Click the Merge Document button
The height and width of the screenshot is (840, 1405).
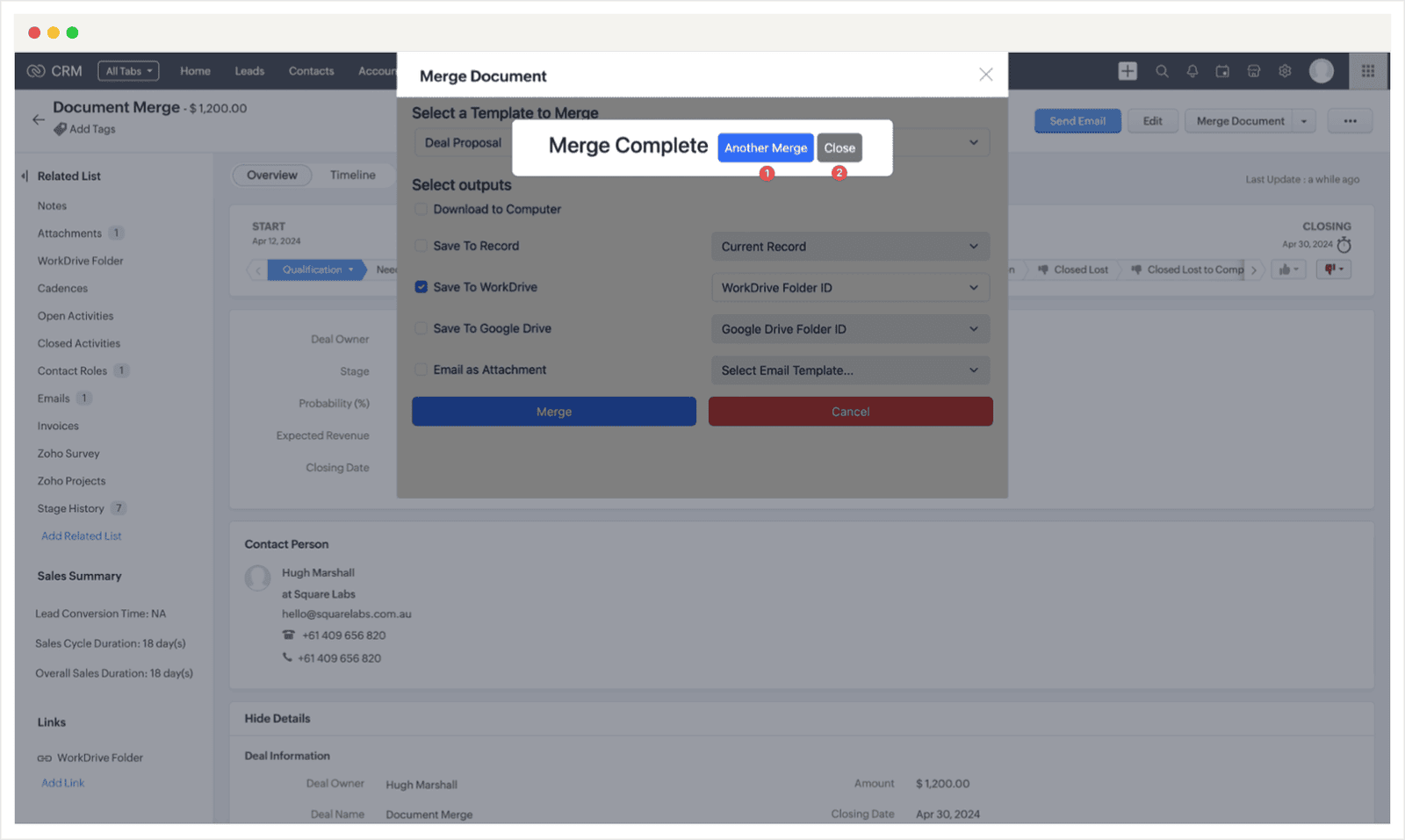(1240, 121)
